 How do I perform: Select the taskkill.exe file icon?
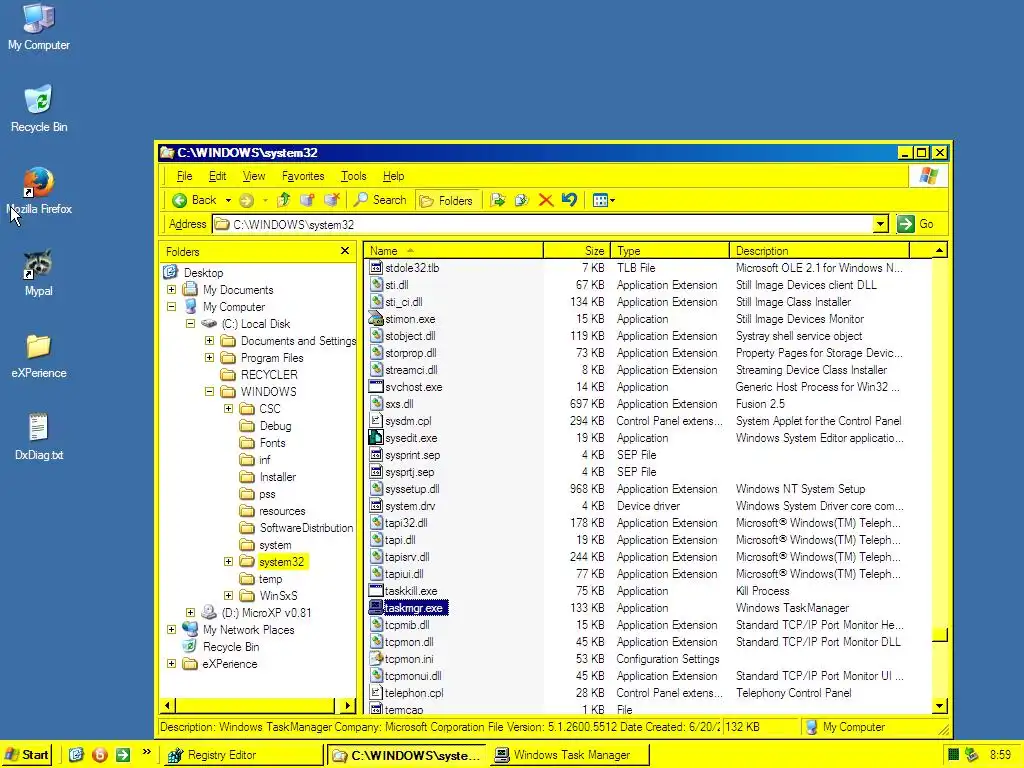point(376,590)
